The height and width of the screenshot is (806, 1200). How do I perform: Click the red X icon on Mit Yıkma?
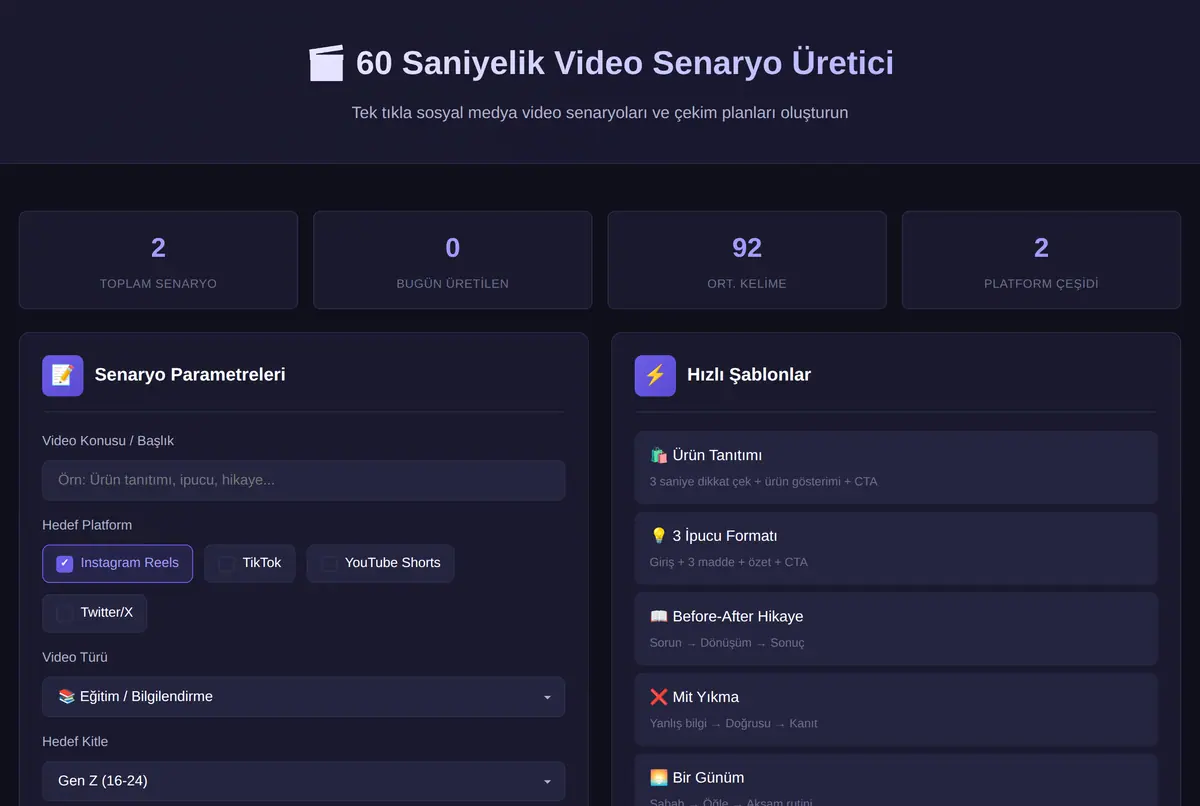[x=659, y=697]
